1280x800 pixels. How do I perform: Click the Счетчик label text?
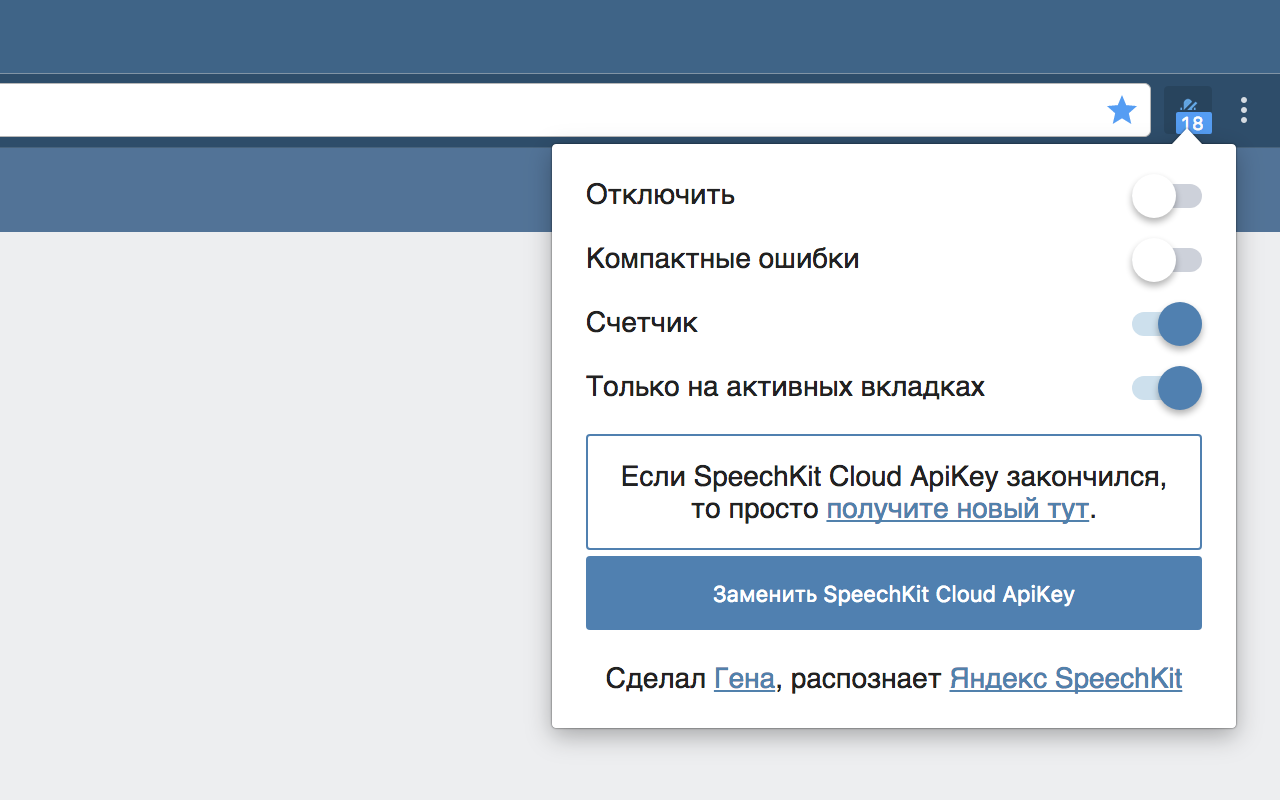pyautogui.click(x=642, y=323)
